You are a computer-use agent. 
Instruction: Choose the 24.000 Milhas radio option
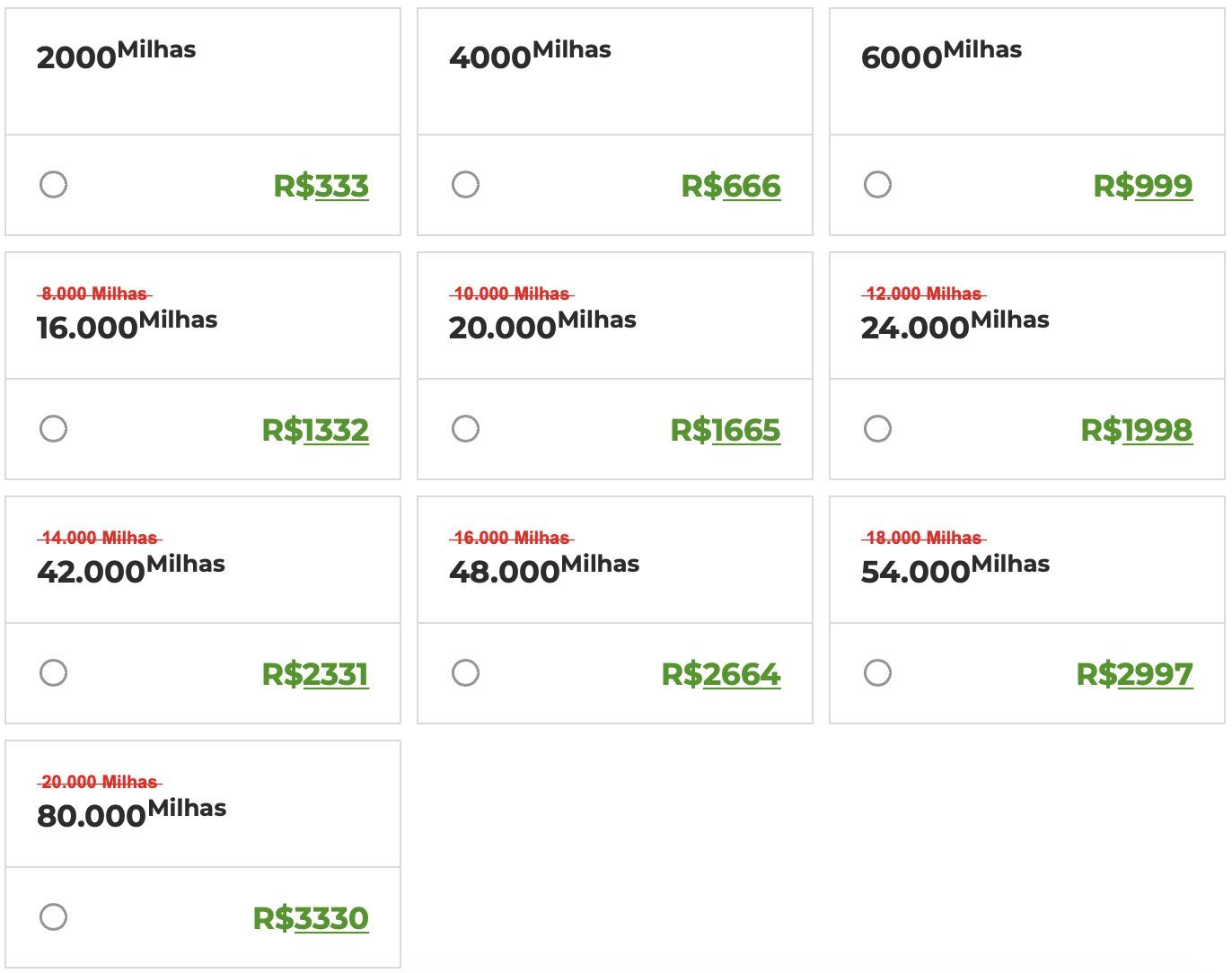pyautogui.click(x=877, y=429)
